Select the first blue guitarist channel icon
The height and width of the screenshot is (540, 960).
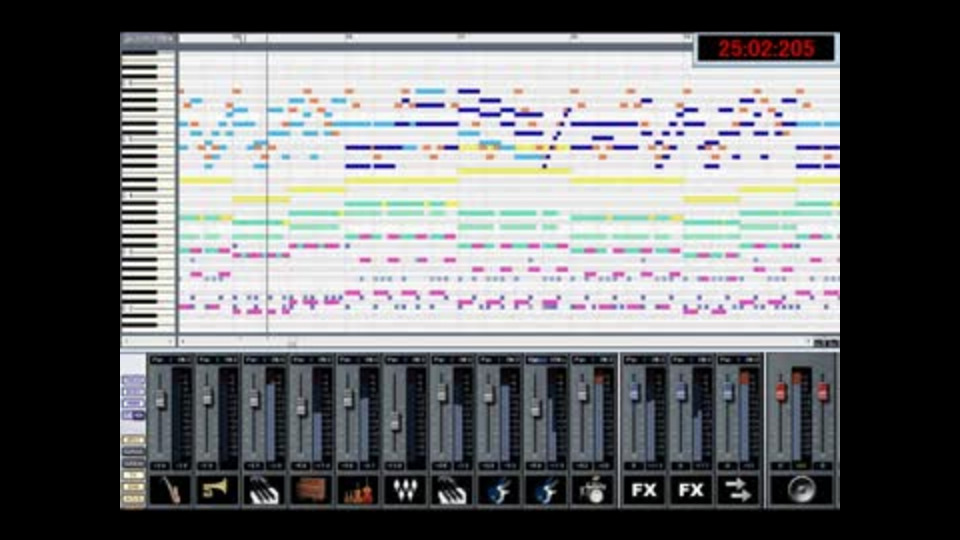tap(499, 490)
